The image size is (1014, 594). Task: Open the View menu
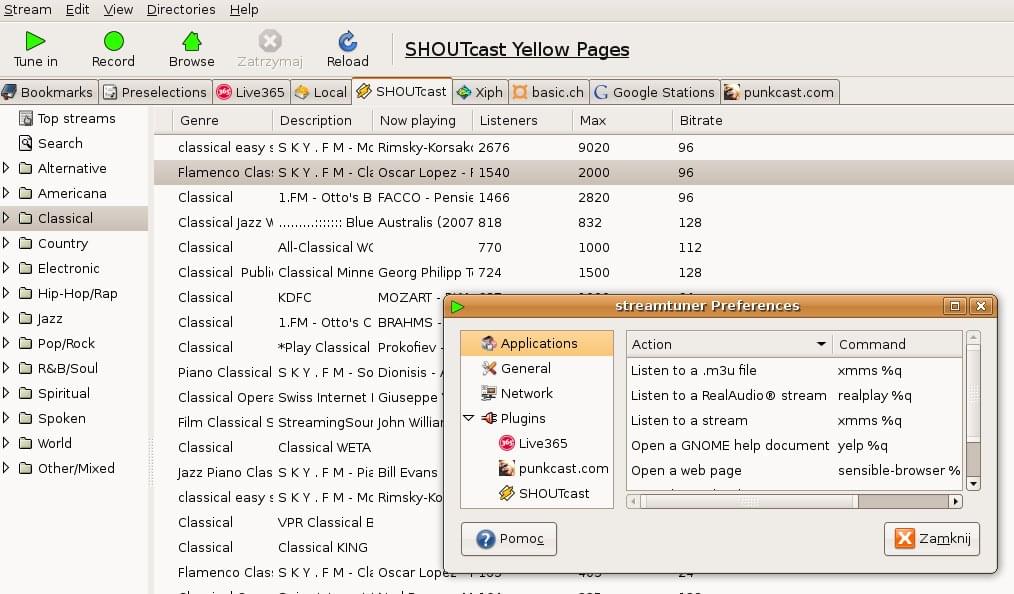click(x=118, y=10)
